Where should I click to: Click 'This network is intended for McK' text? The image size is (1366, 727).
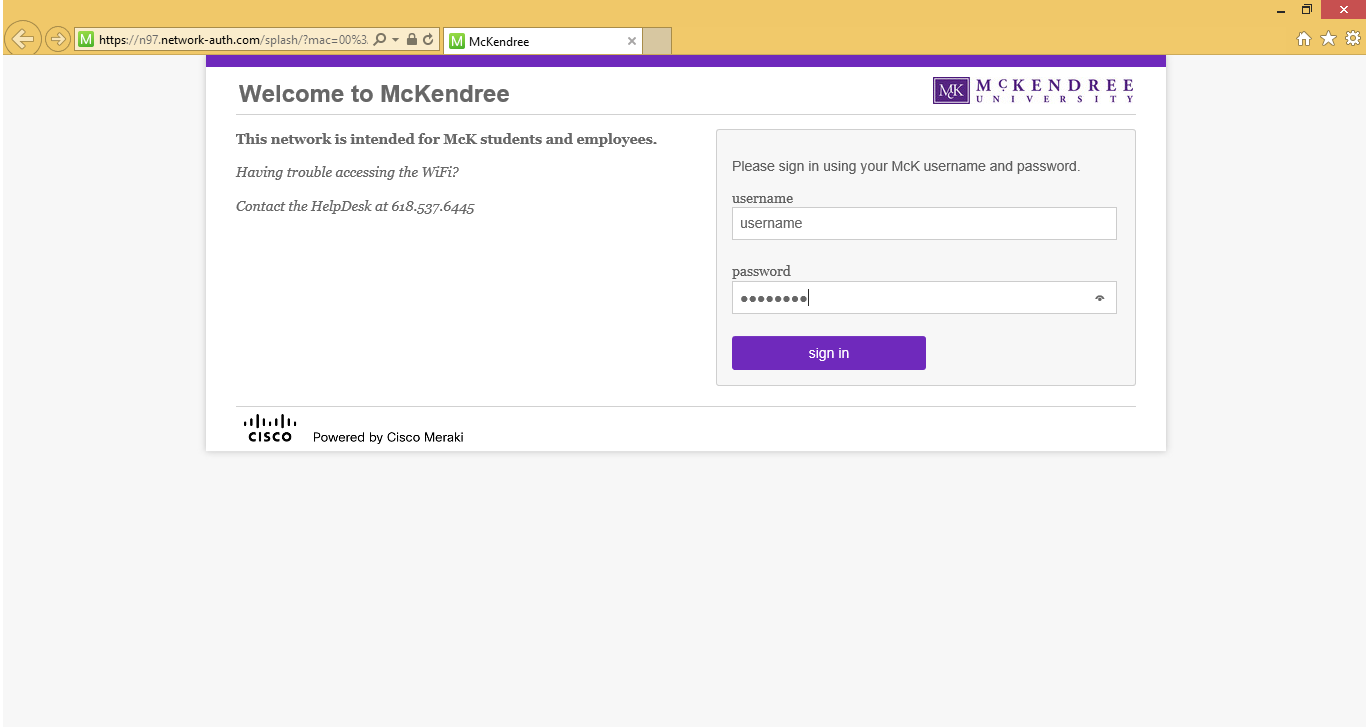pos(446,139)
